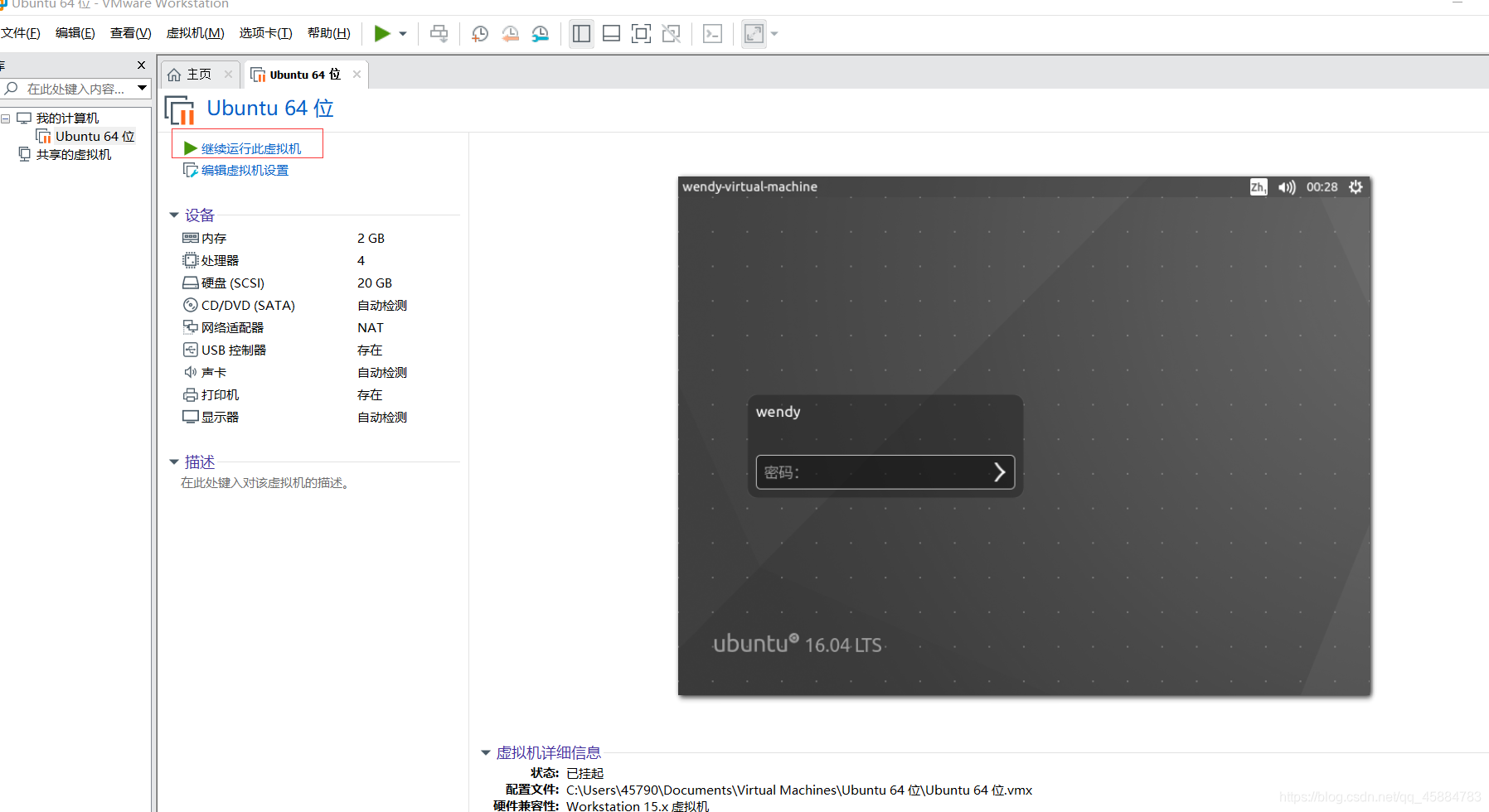Open the 帮助(H) menu
Image resolution: width=1489 pixels, height=812 pixels.
(329, 33)
